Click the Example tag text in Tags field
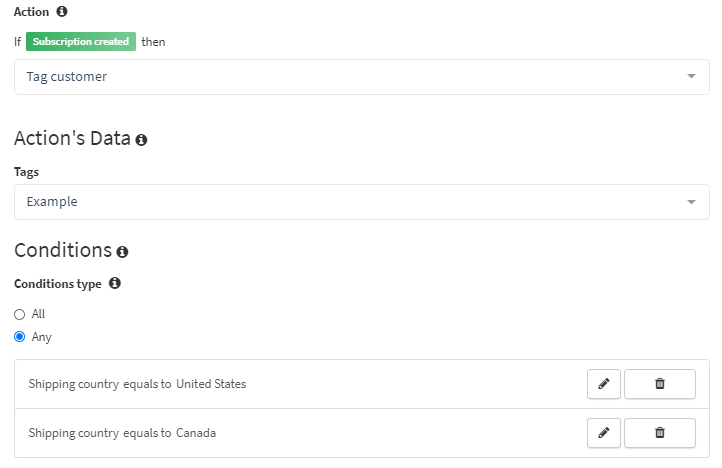 pos(52,202)
